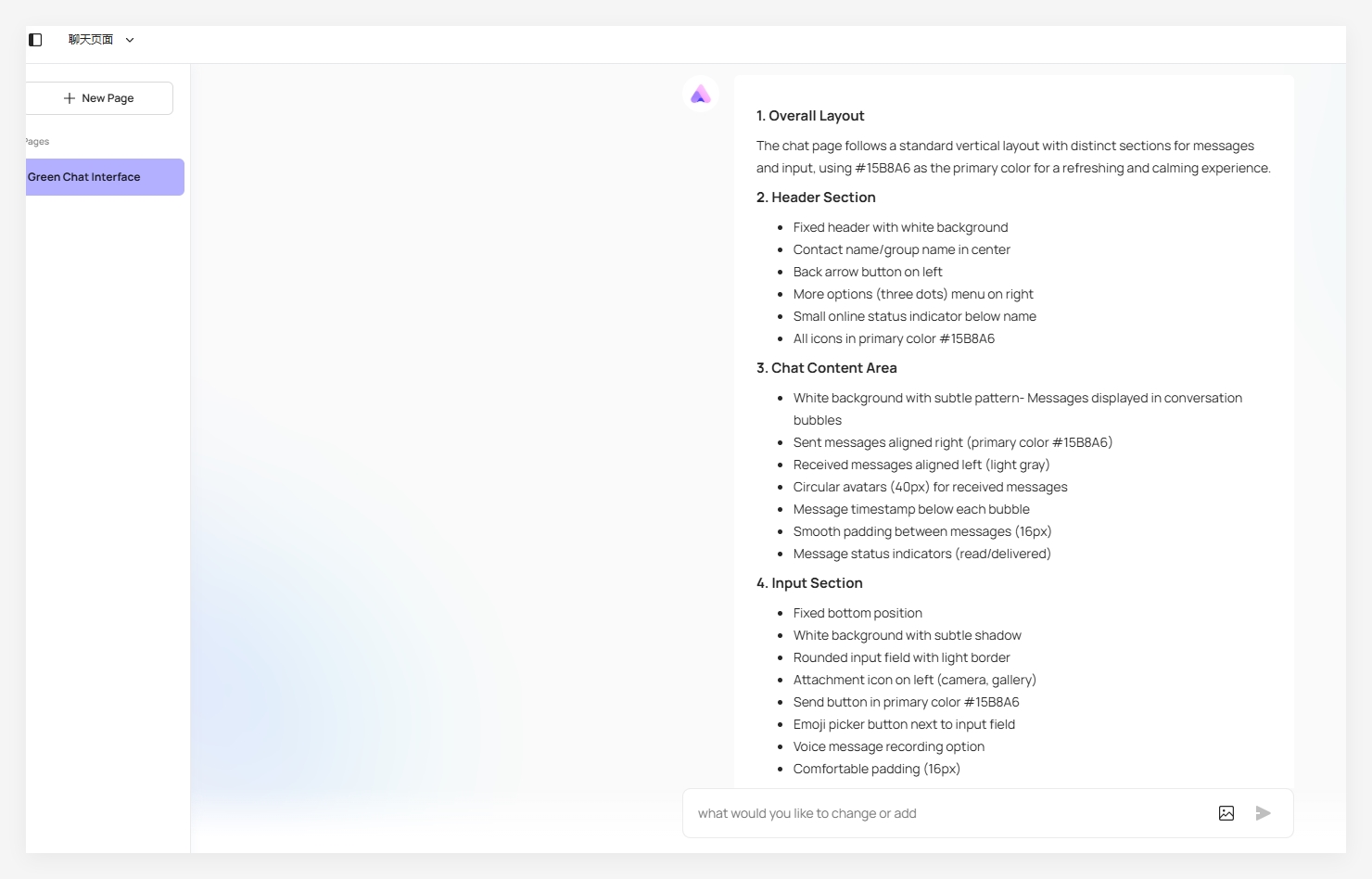The width and height of the screenshot is (1372, 879).
Task: Click the 'Voice message recording option' bullet
Action: pos(889,746)
